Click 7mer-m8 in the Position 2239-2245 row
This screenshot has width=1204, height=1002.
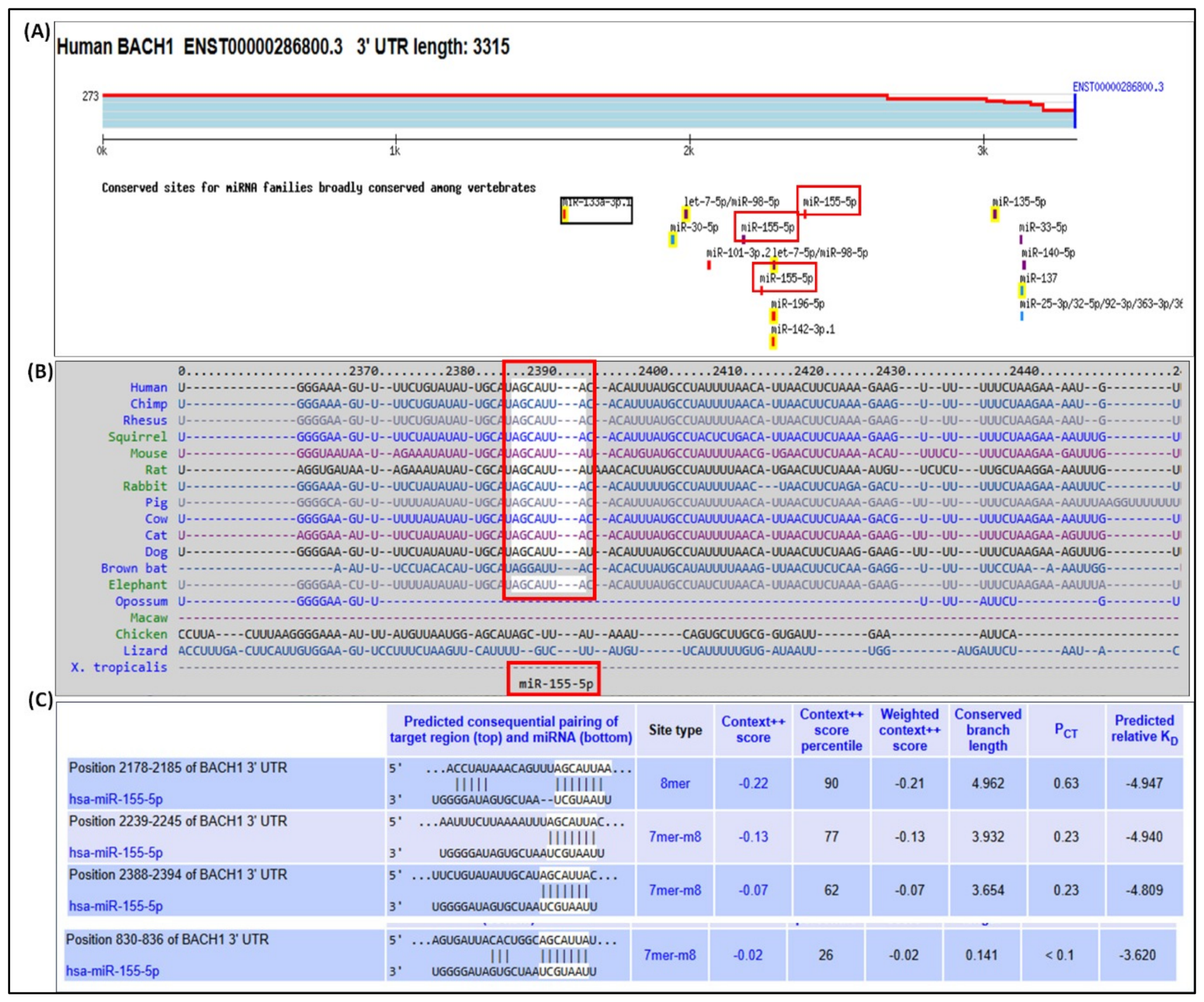(x=674, y=836)
